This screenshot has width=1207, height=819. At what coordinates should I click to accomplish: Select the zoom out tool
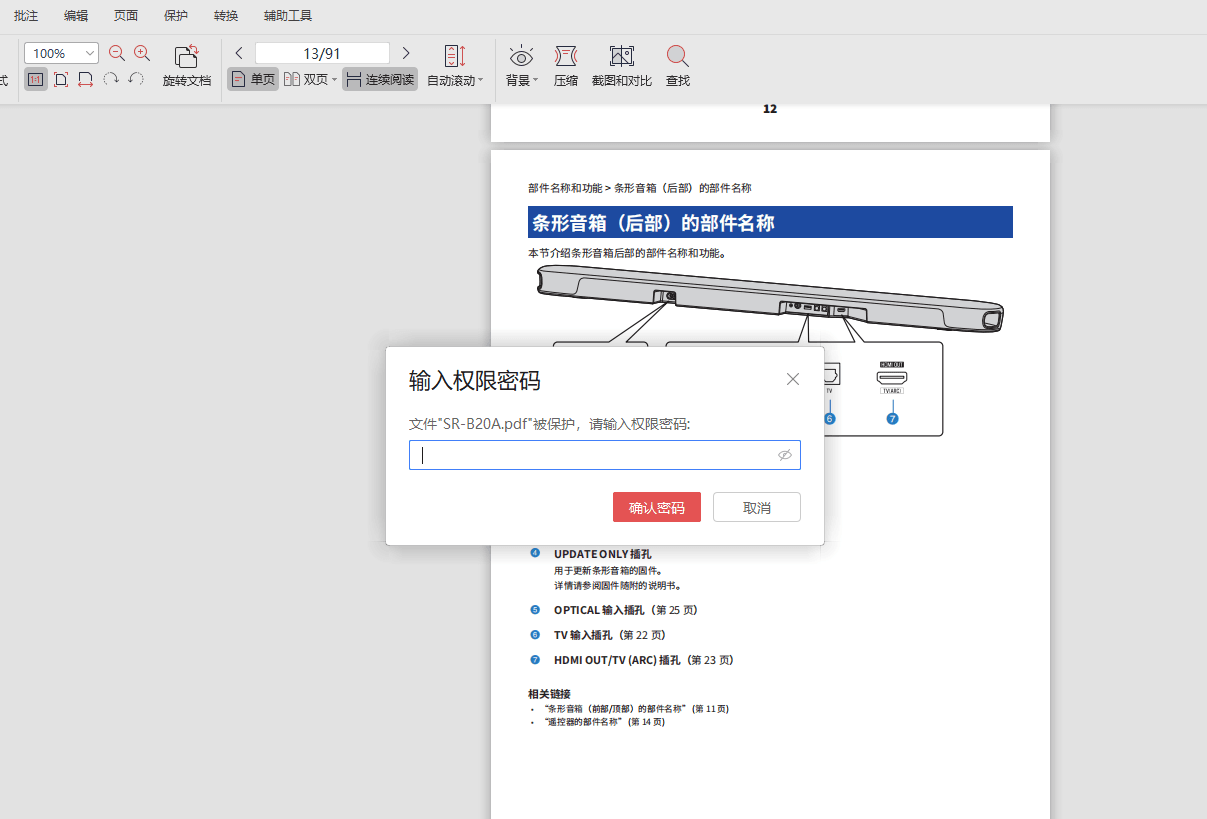coord(117,52)
